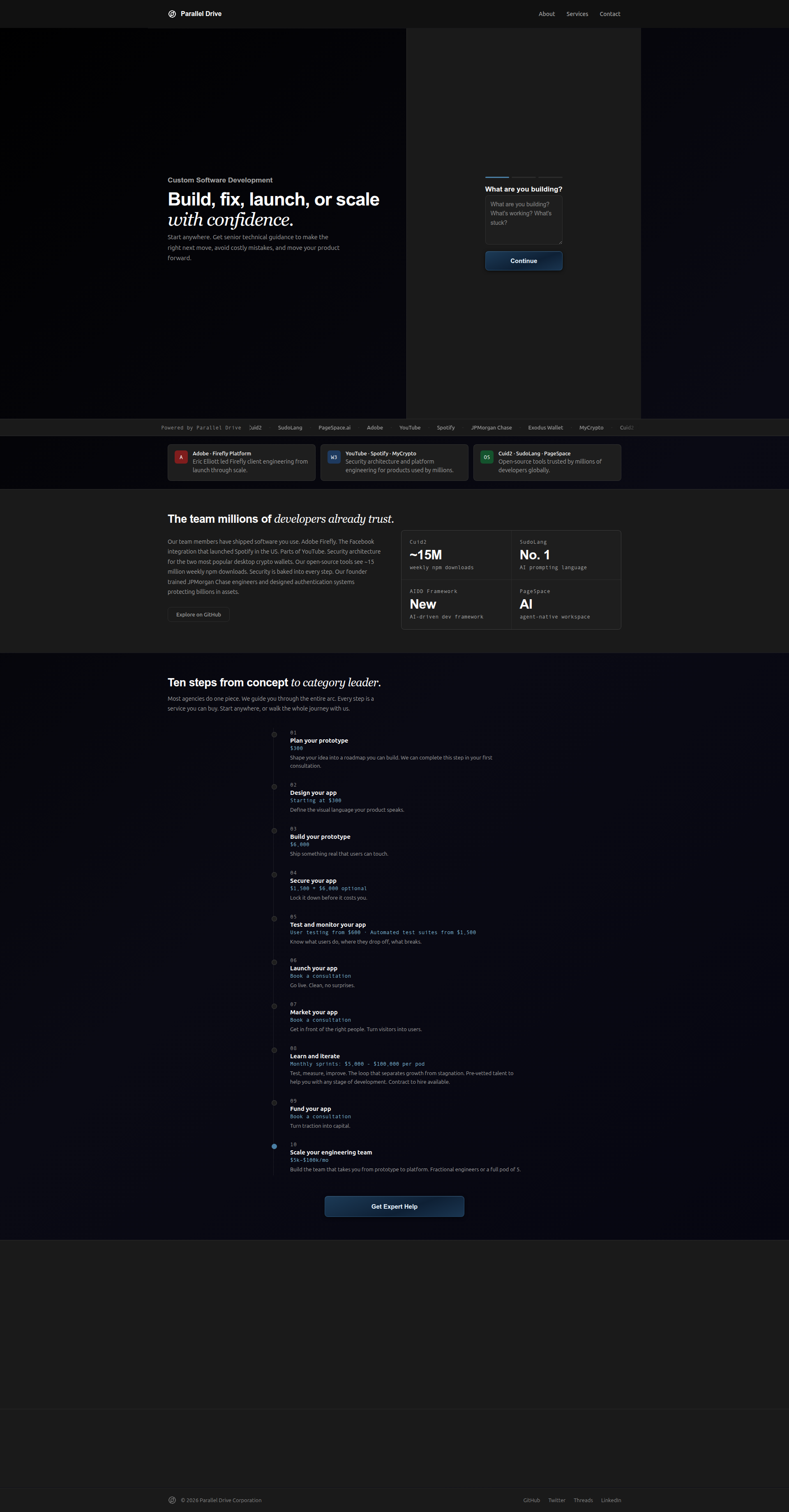Click the ~15M weekly npm downloads stat

pos(456,555)
